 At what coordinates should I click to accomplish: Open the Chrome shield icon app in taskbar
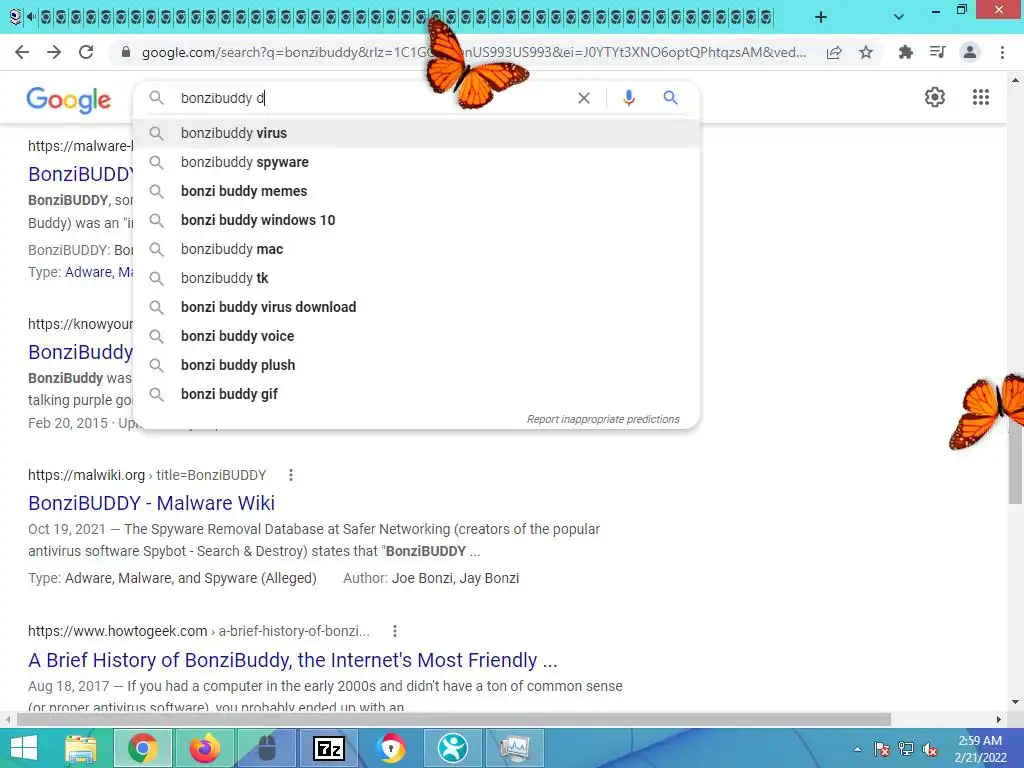pos(391,748)
